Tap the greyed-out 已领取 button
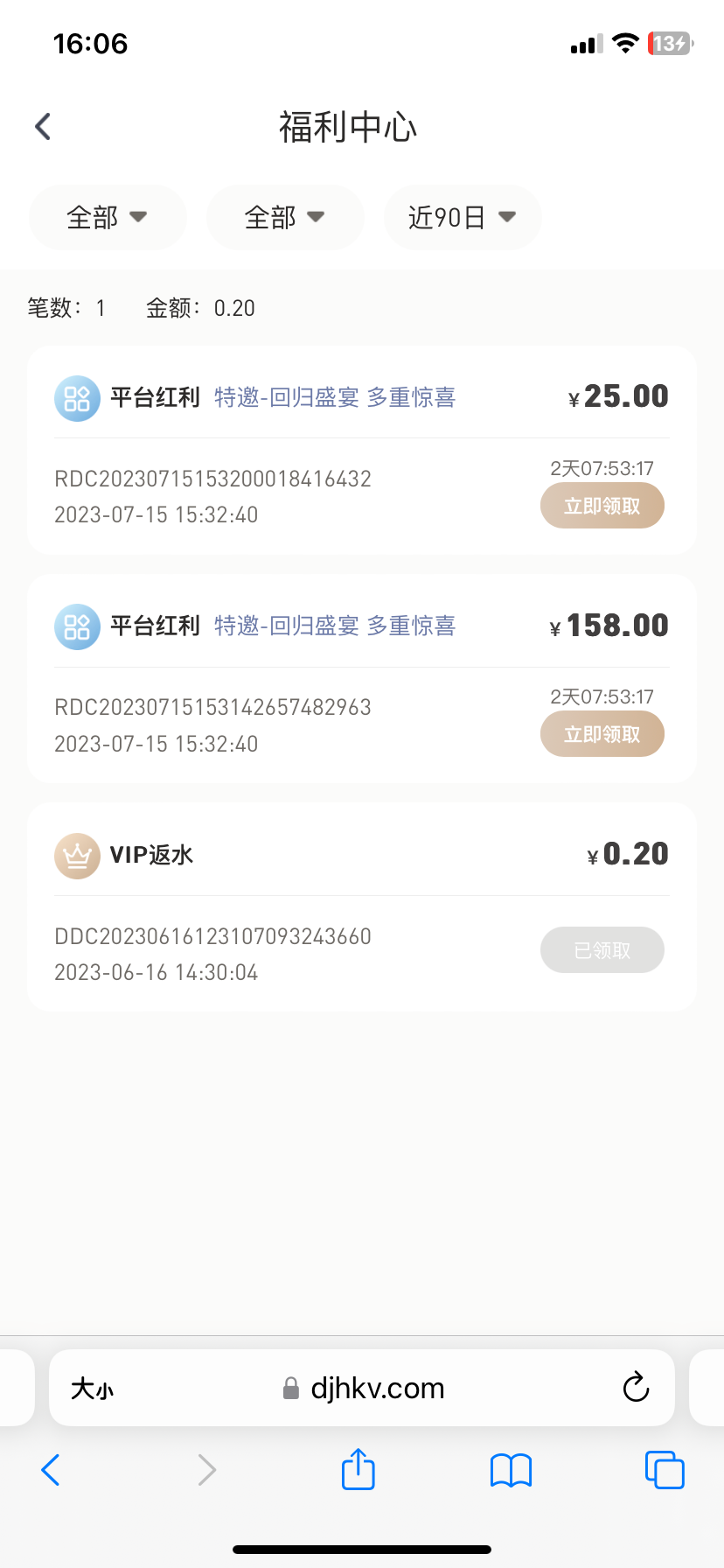Viewport: 724px width, 1568px height. [x=602, y=950]
